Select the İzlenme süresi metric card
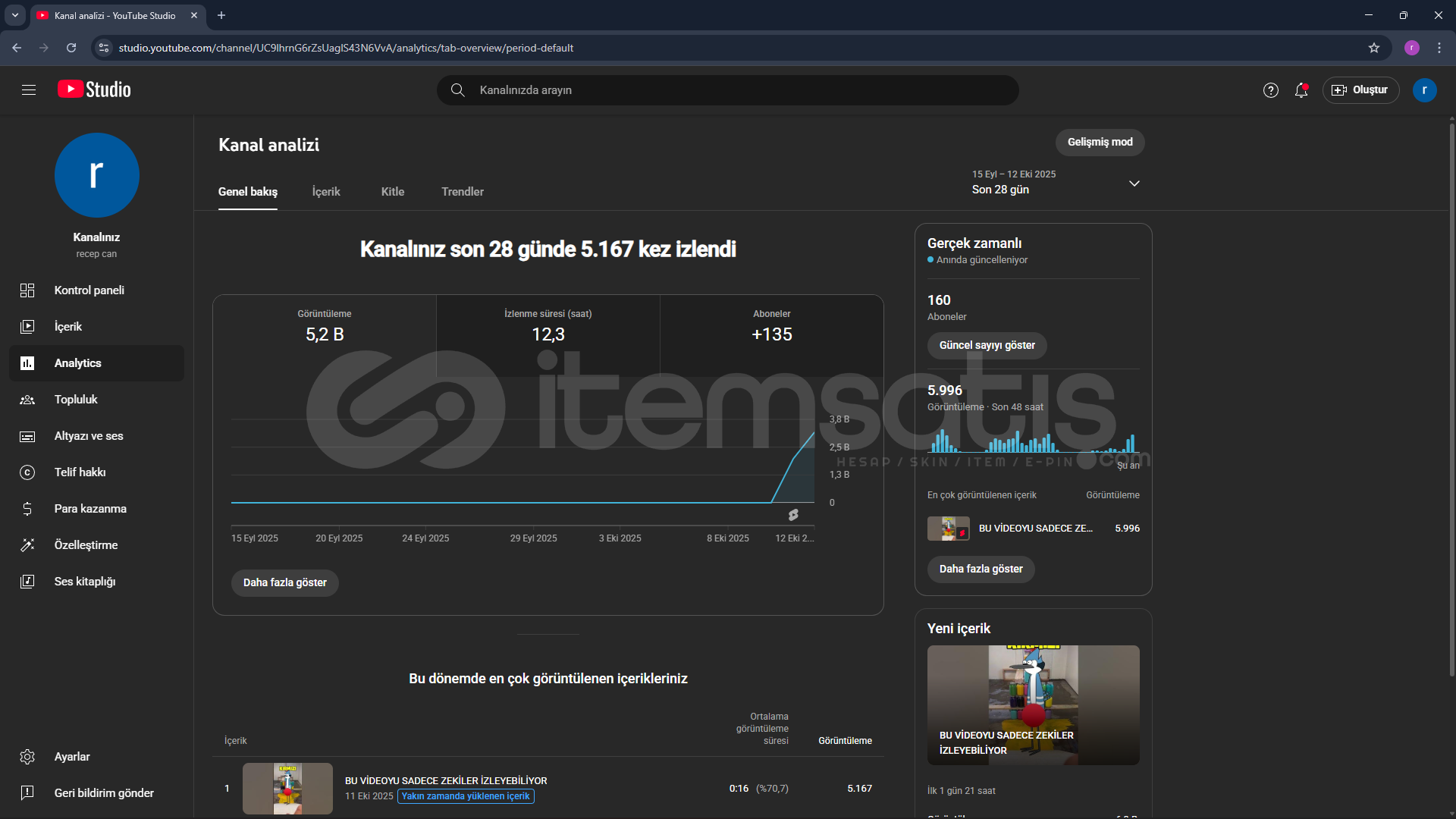1456x819 pixels. click(548, 327)
